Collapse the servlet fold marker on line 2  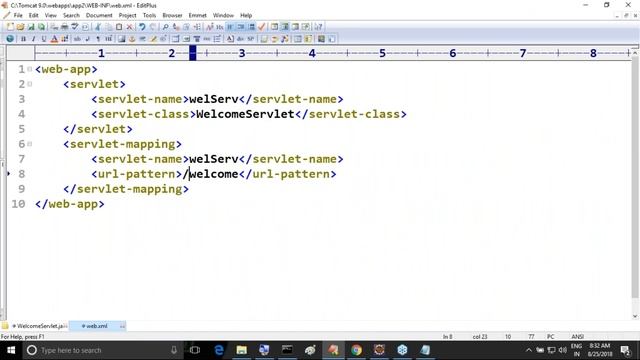[30, 84]
